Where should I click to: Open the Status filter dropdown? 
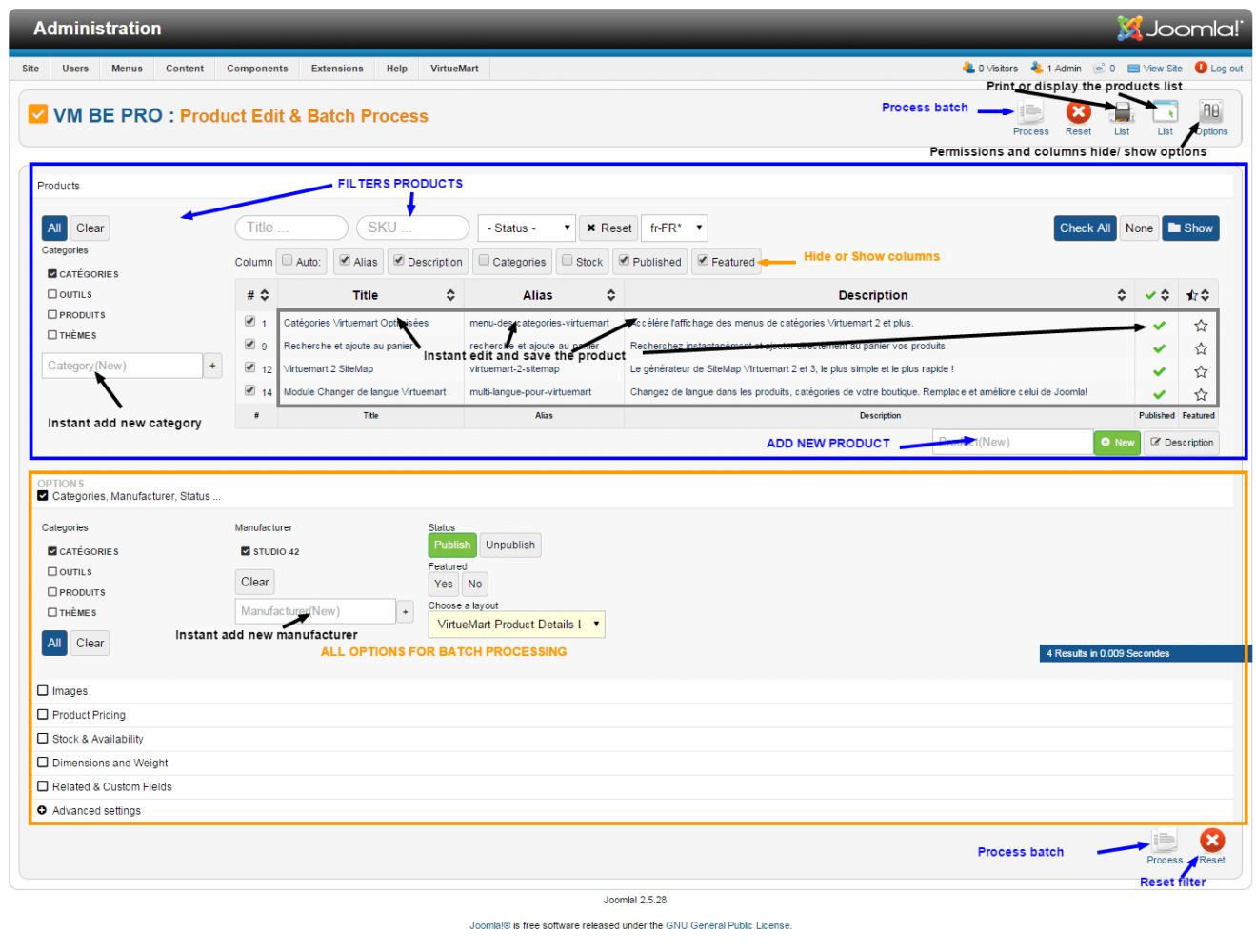pos(527,228)
